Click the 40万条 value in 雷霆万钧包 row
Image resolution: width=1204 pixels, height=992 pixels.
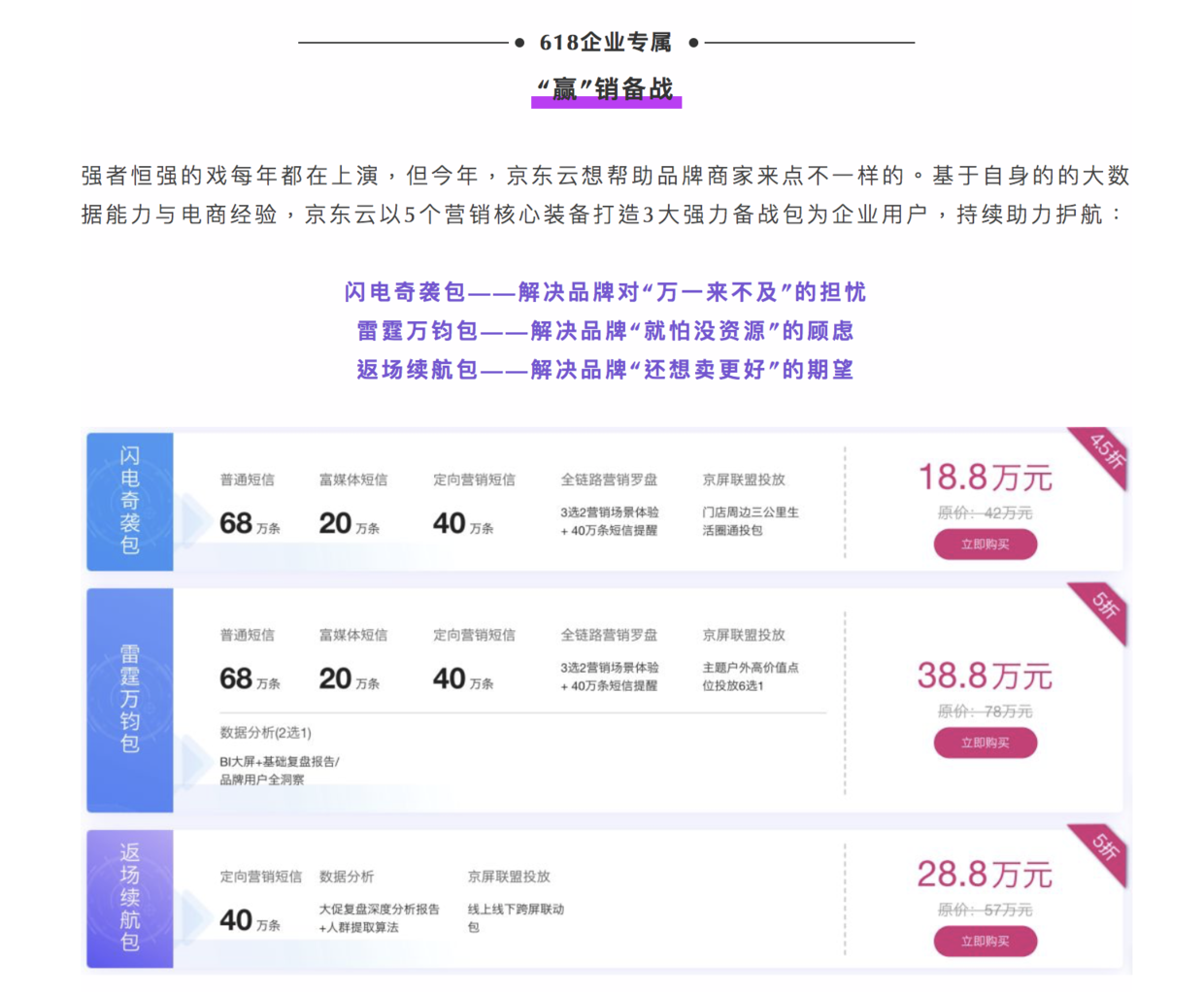(463, 679)
